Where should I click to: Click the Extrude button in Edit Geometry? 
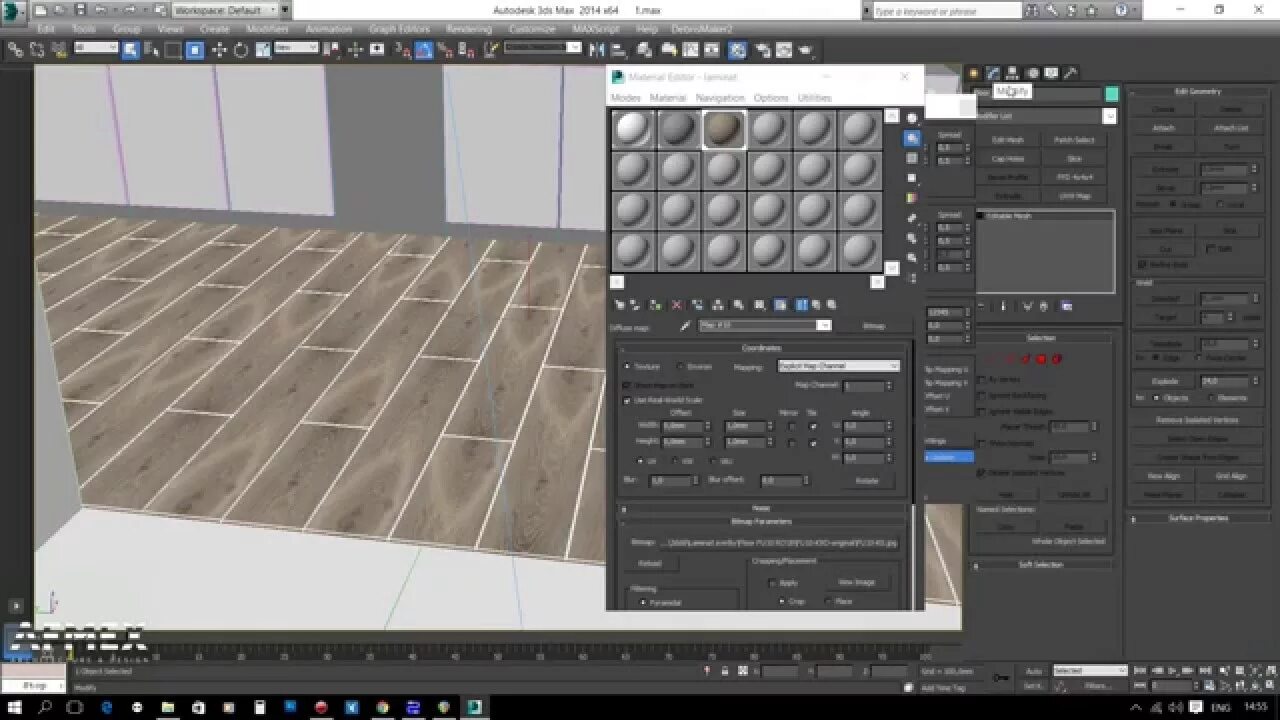[1163, 170]
